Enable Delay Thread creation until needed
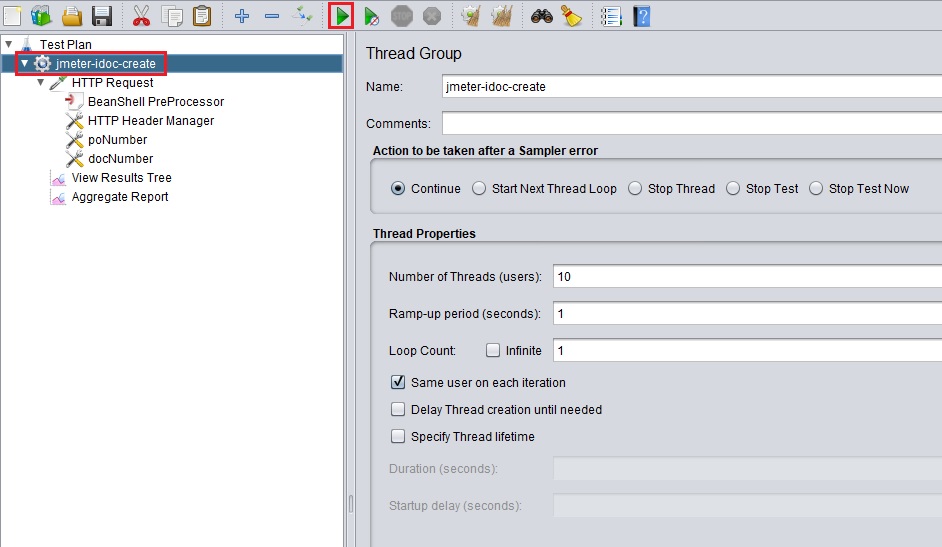942x547 pixels. click(398, 409)
